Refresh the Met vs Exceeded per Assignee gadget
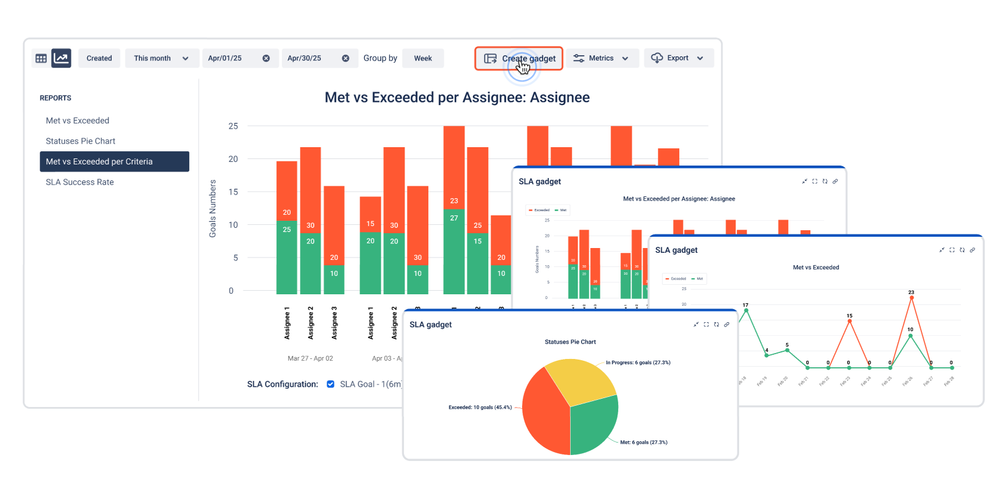Image resolution: width=999 pixels, height=483 pixels. tap(825, 182)
